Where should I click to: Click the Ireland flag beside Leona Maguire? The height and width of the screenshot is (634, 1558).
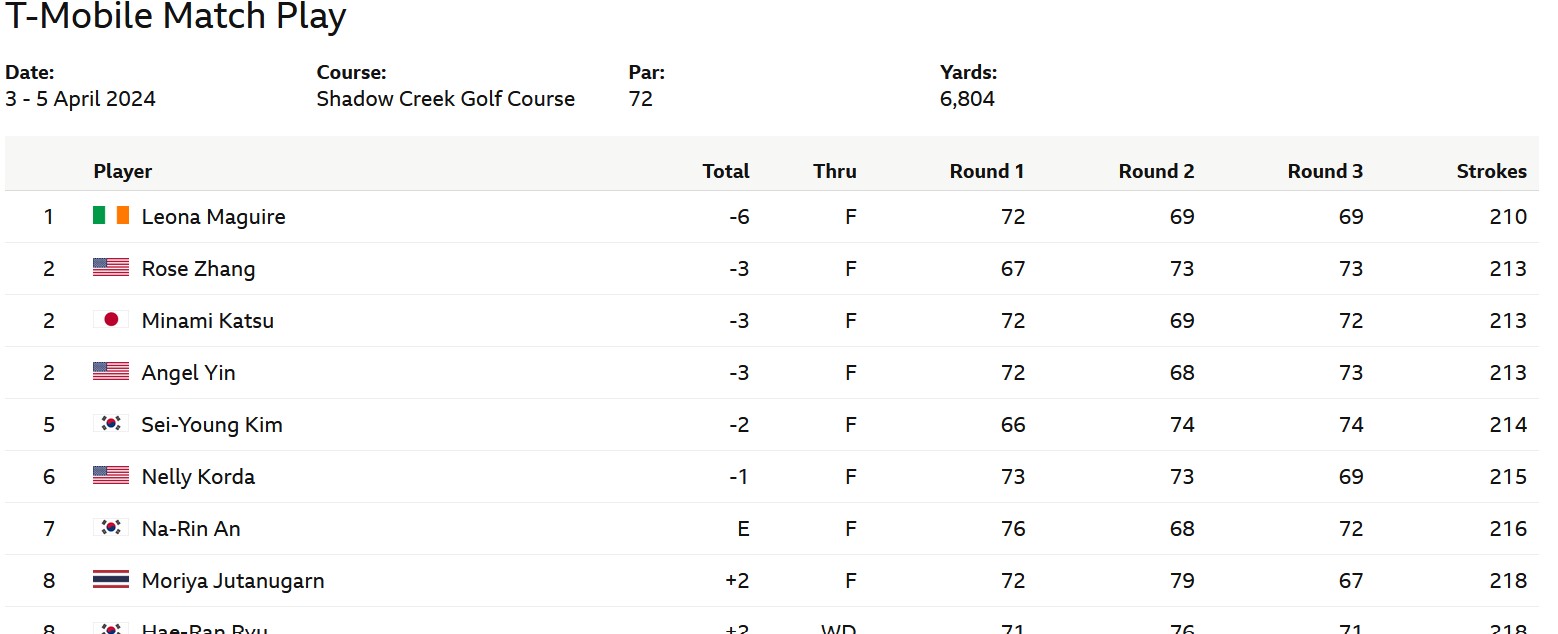111,216
